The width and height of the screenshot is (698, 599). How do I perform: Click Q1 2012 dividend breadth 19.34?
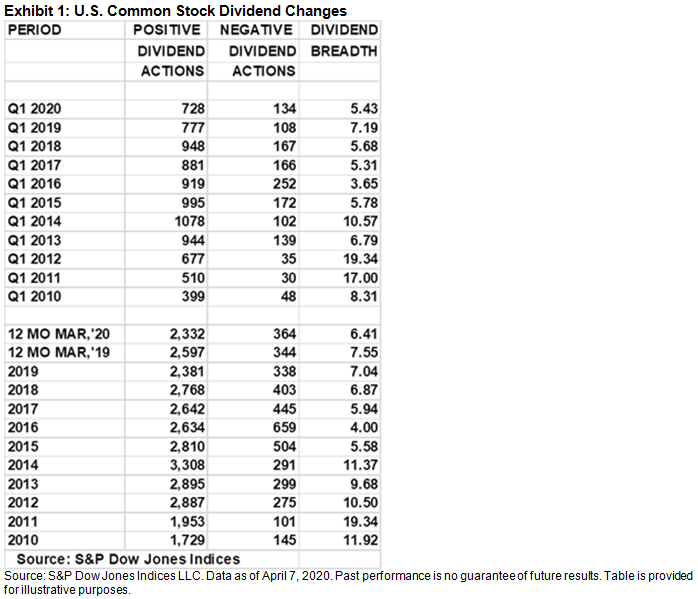click(358, 259)
